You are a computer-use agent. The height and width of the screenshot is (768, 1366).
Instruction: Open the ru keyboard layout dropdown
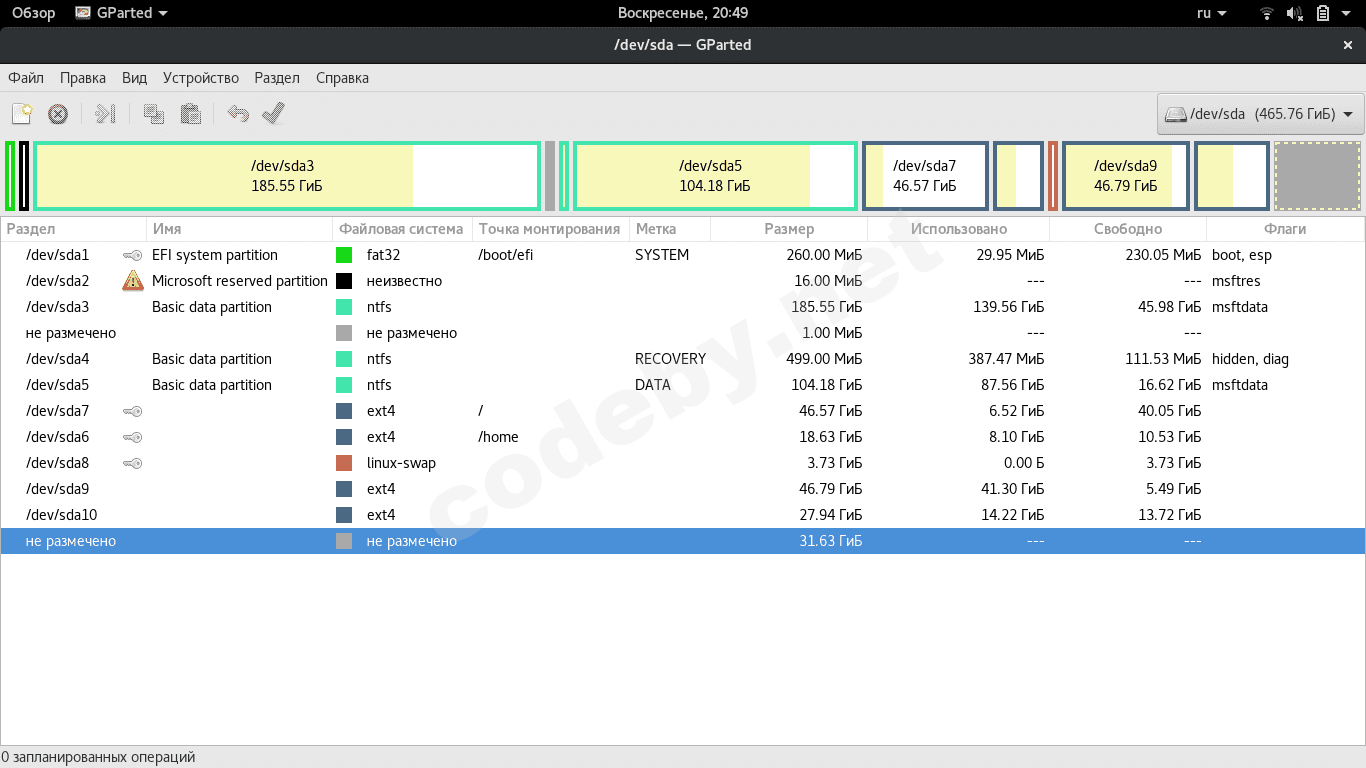1210,13
